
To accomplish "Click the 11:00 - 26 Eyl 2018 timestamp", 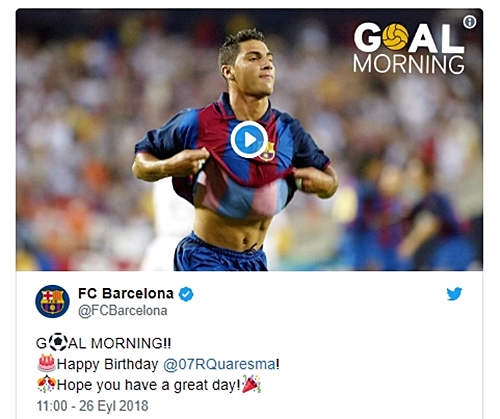I will point(92,406).
